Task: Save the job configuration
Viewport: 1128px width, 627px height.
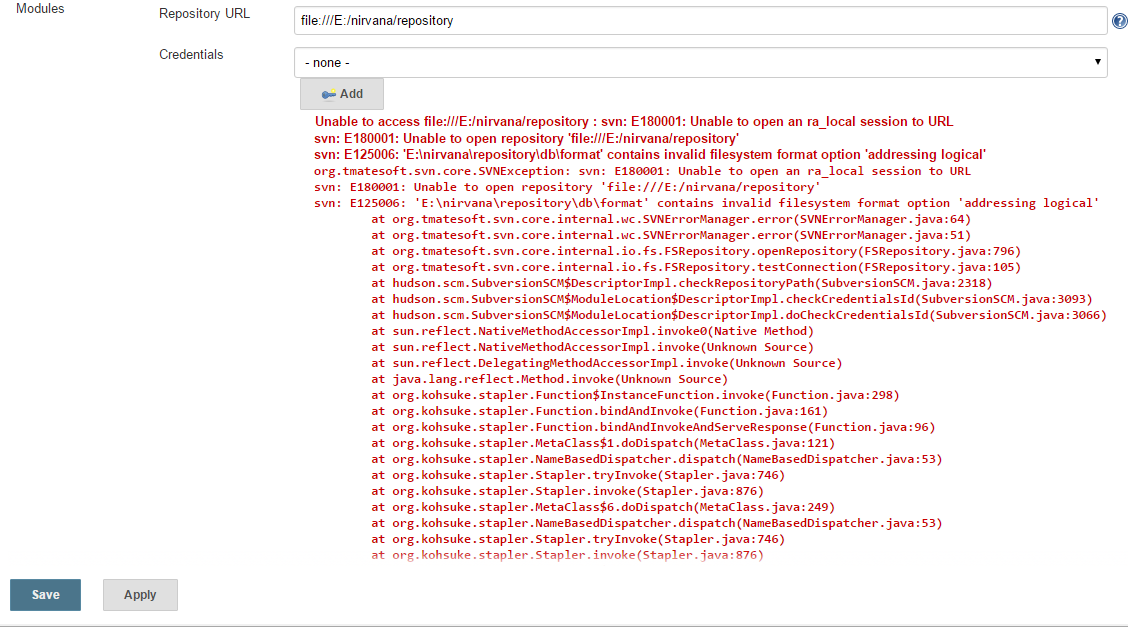Action: pos(45,594)
